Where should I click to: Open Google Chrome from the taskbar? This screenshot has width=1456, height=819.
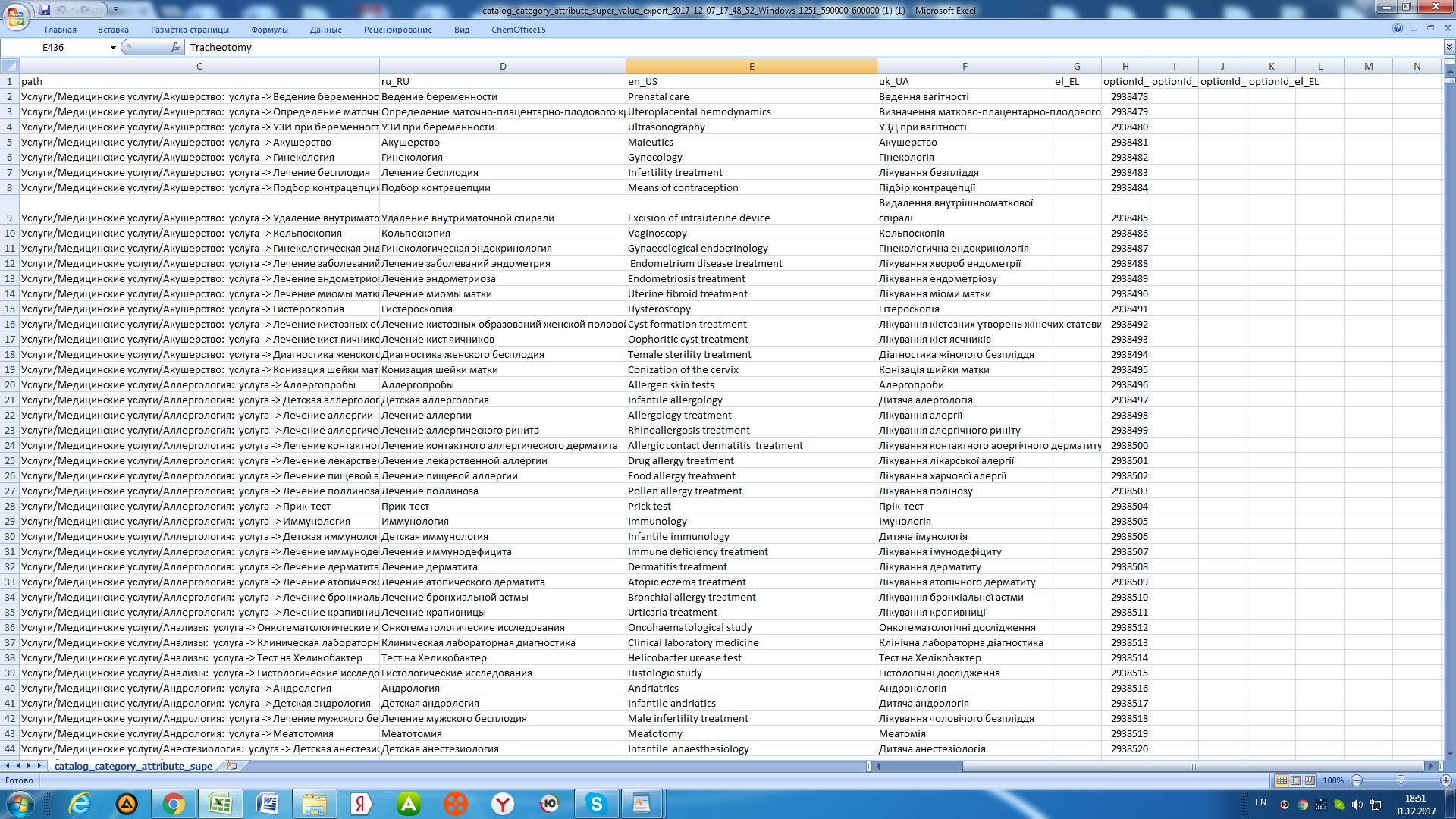[174, 804]
